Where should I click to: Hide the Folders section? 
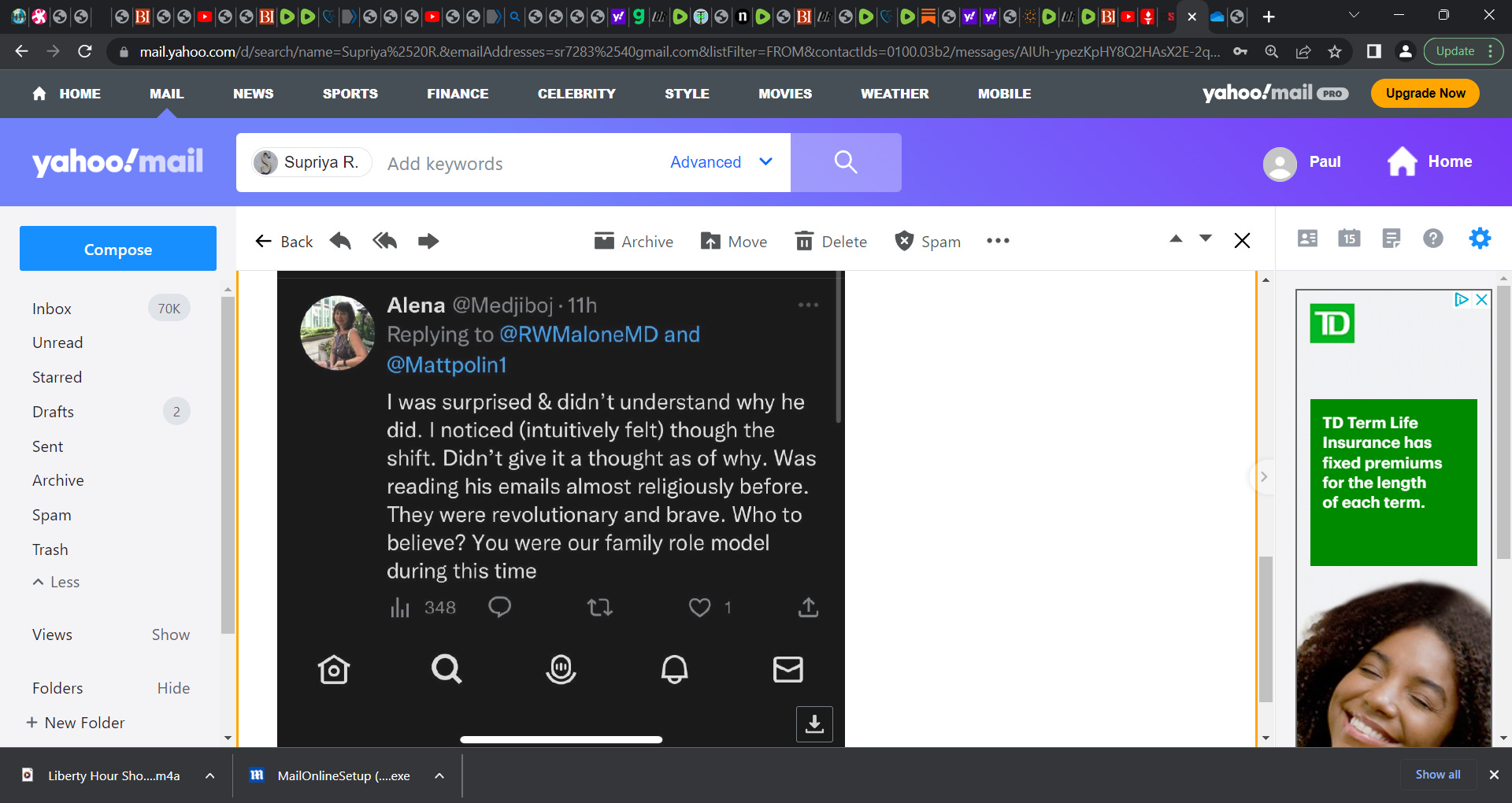point(173,688)
